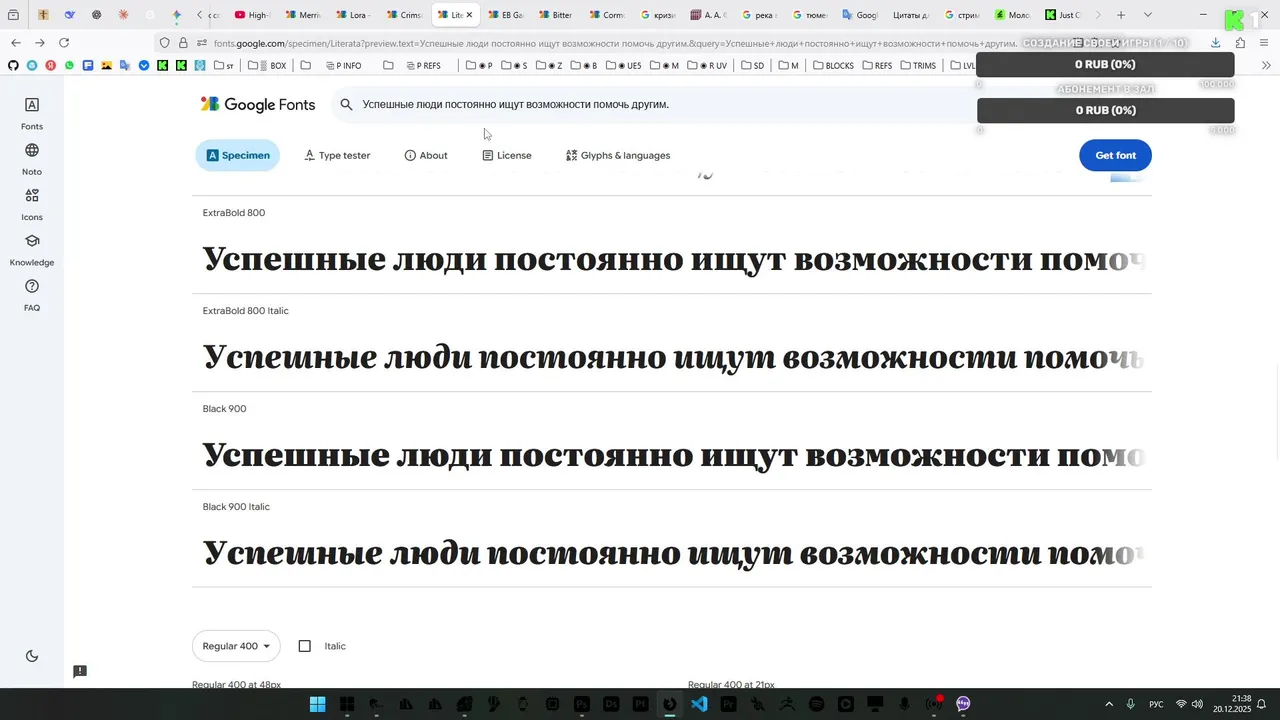This screenshot has height=720, width=1280.
Task: Open the Knowledge section in sidebar
Action: tap(32, 250)
